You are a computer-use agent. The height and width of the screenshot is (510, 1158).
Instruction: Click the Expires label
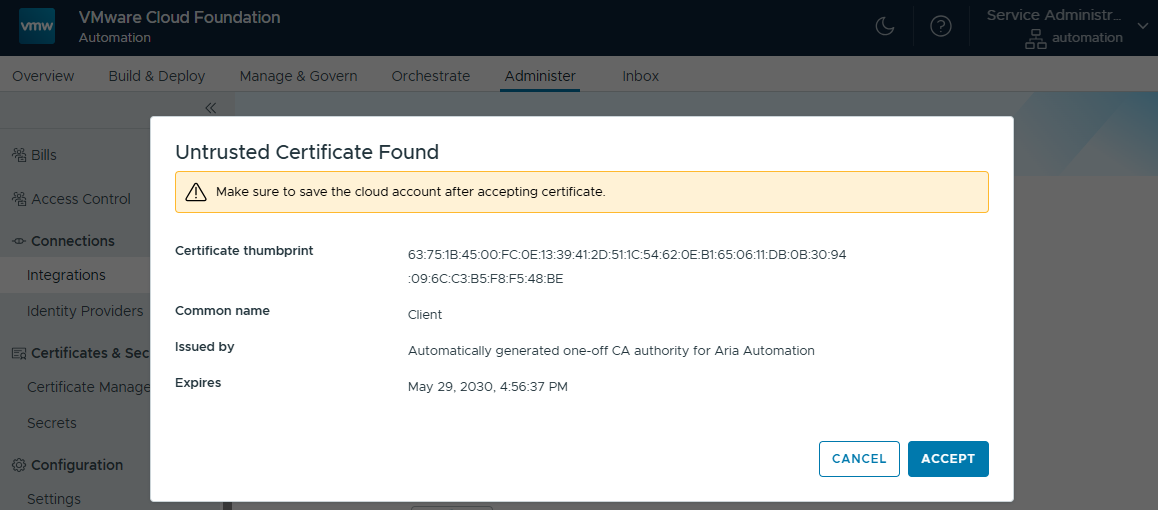(198, 382)
